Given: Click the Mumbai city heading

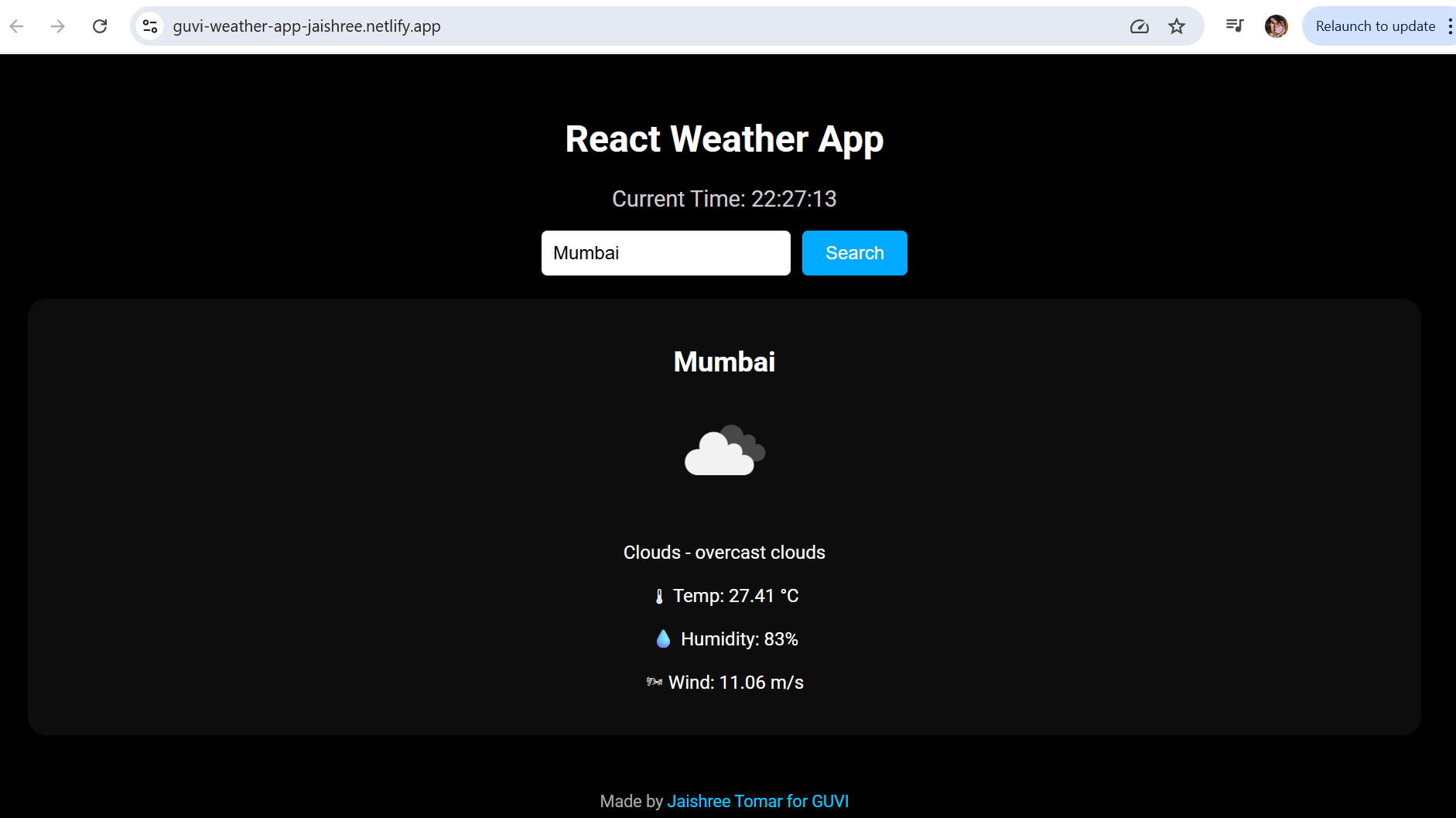Looking at the screenshot, I should [724, 362].
